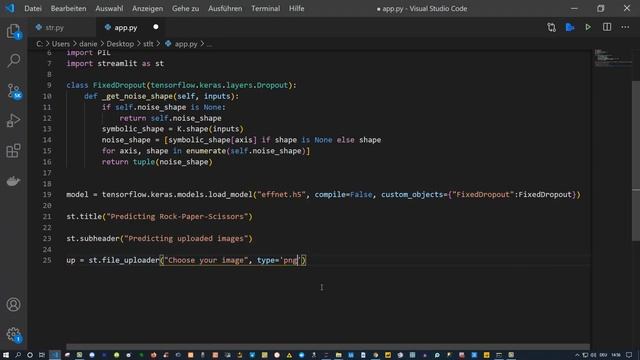Open the Datei menu
Image resolution: width=640 pixels, height=360 pixels.
tap(33, 9)
